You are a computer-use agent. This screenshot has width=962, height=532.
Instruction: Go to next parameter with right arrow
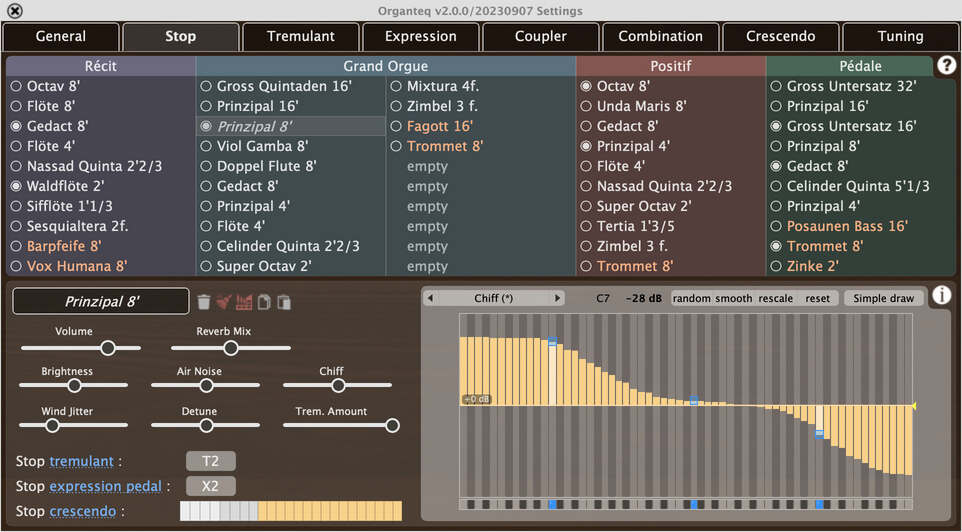coord(557,298)
